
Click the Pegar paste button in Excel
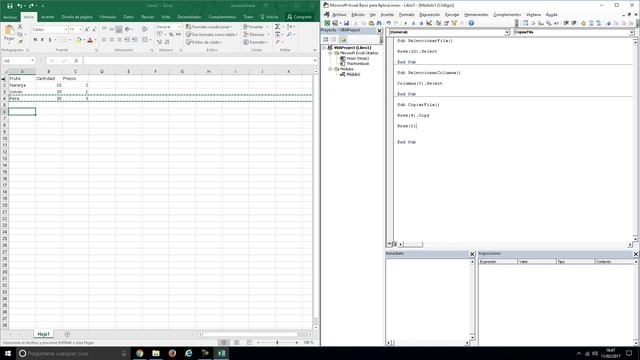9,33
